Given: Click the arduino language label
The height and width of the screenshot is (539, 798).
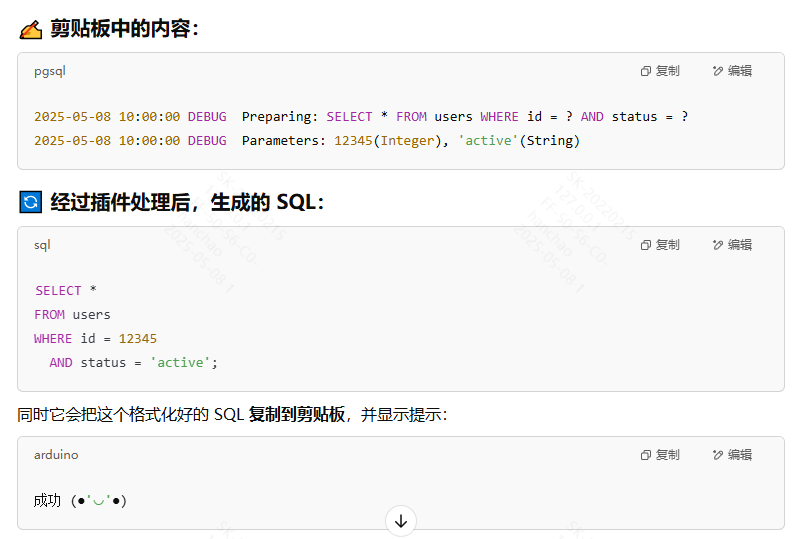Looking at the screenshot, I should coord(56,455).
